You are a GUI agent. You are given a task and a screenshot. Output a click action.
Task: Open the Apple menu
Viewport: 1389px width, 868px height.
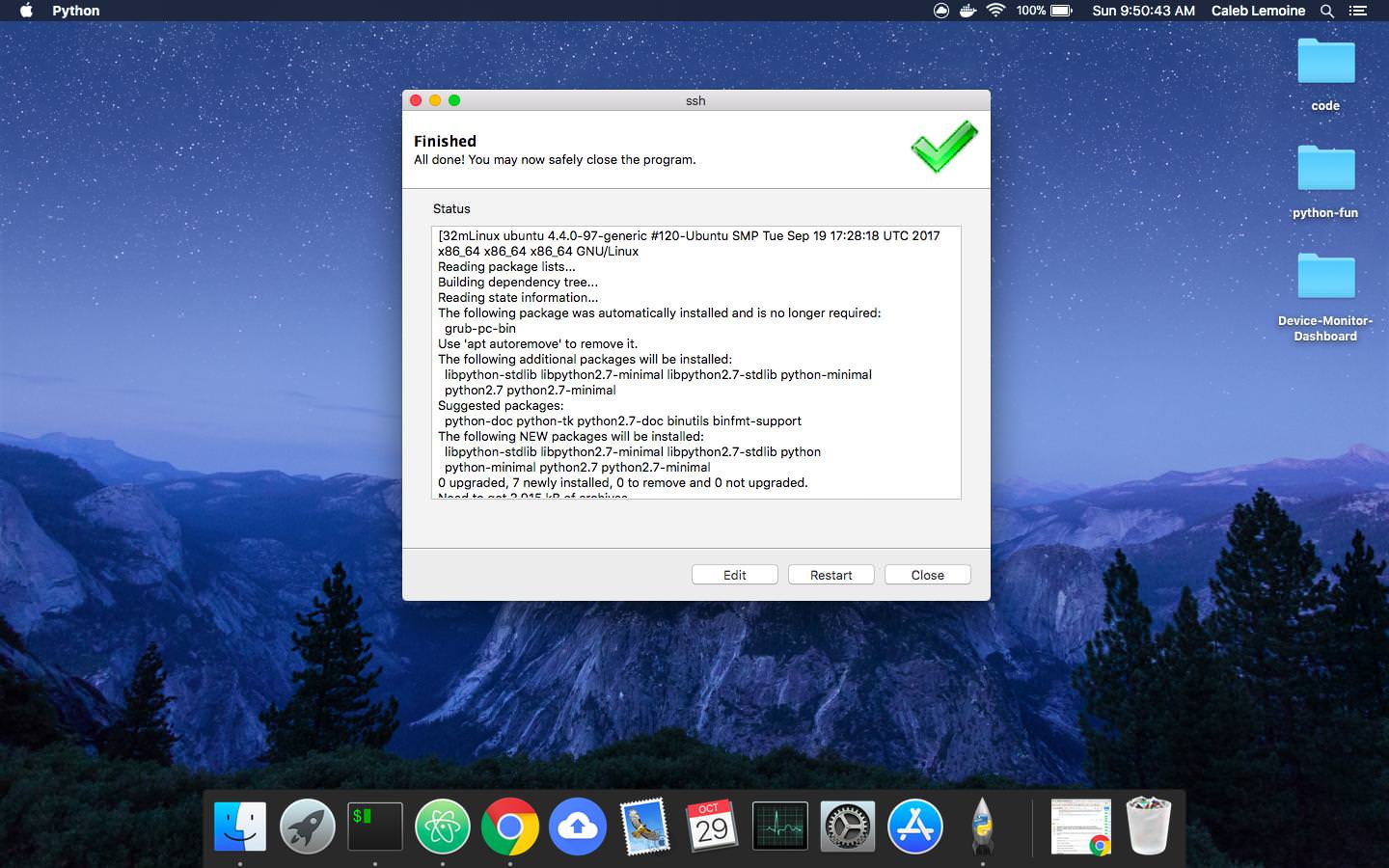(x=26, y=11)
